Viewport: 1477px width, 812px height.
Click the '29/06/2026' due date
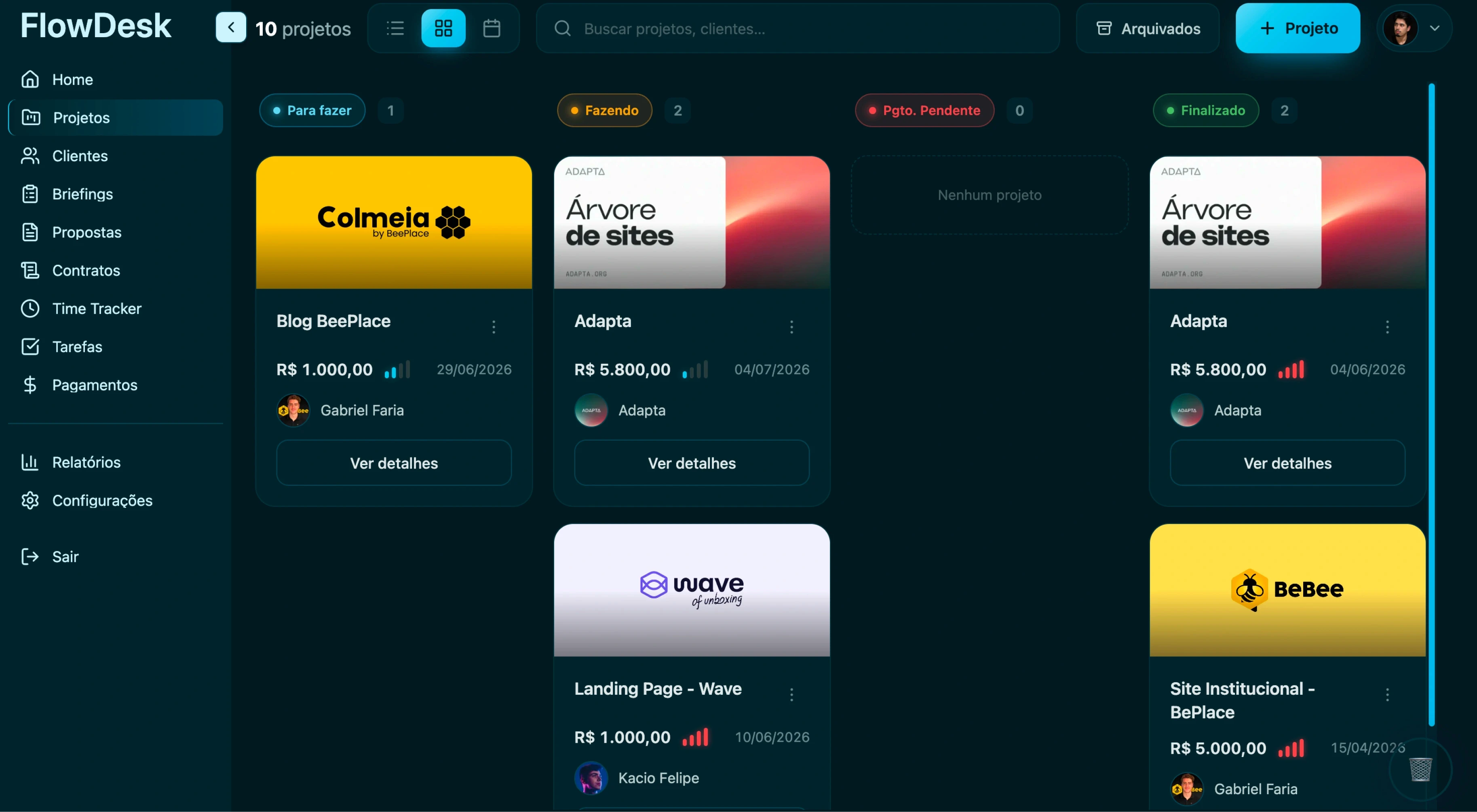[x=474, y=369]
